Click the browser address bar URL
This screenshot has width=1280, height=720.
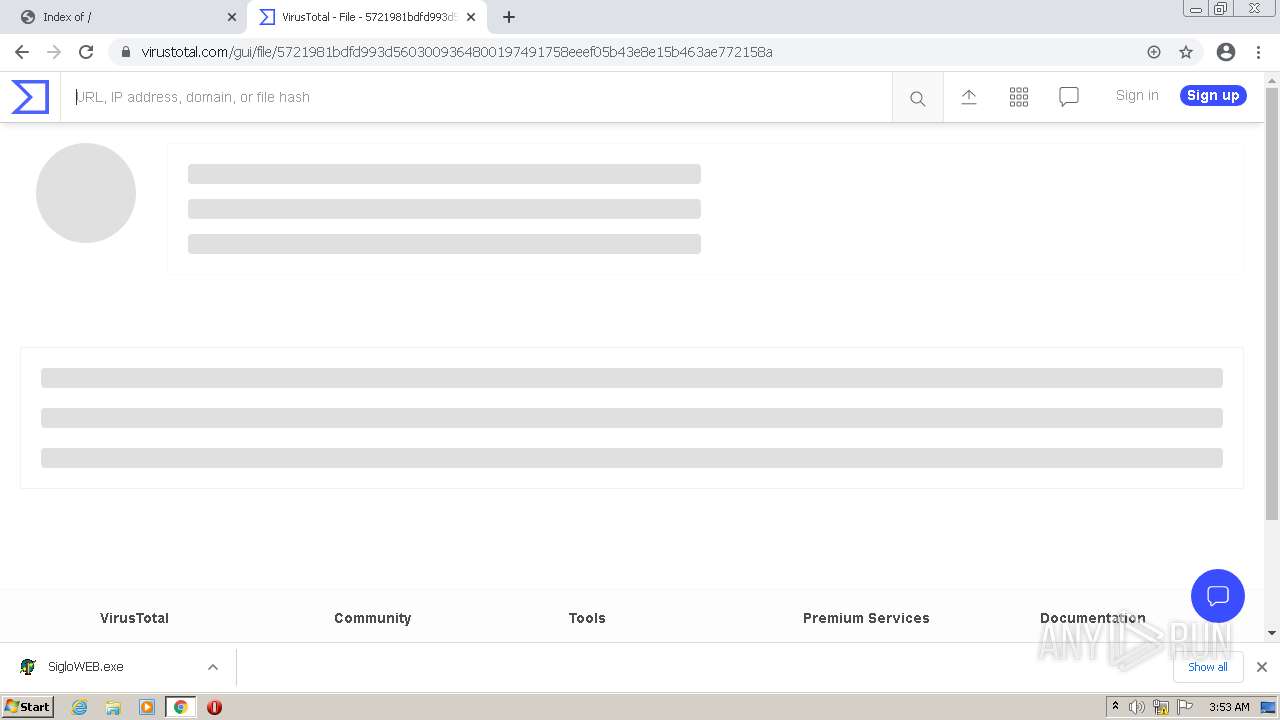pyautogui.click(x=457, y=52)
